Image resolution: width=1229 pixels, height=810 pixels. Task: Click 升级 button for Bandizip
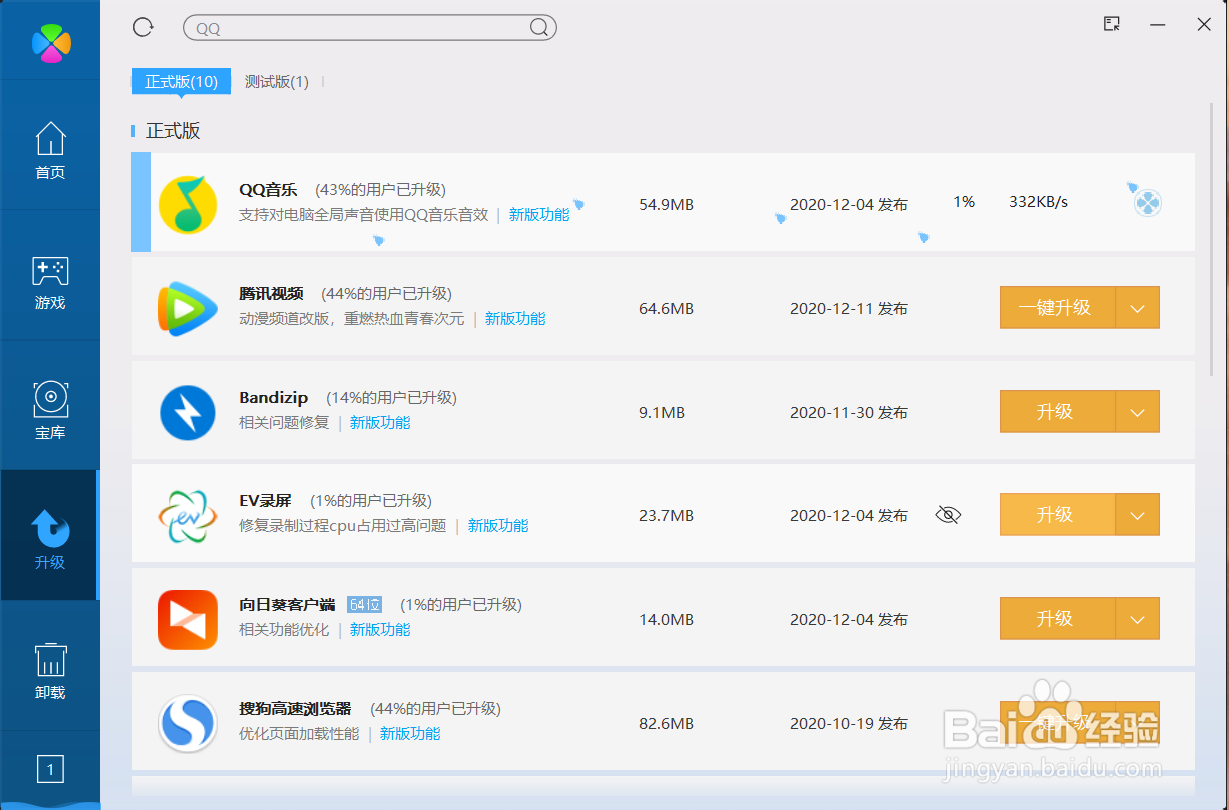point(1055,411)
